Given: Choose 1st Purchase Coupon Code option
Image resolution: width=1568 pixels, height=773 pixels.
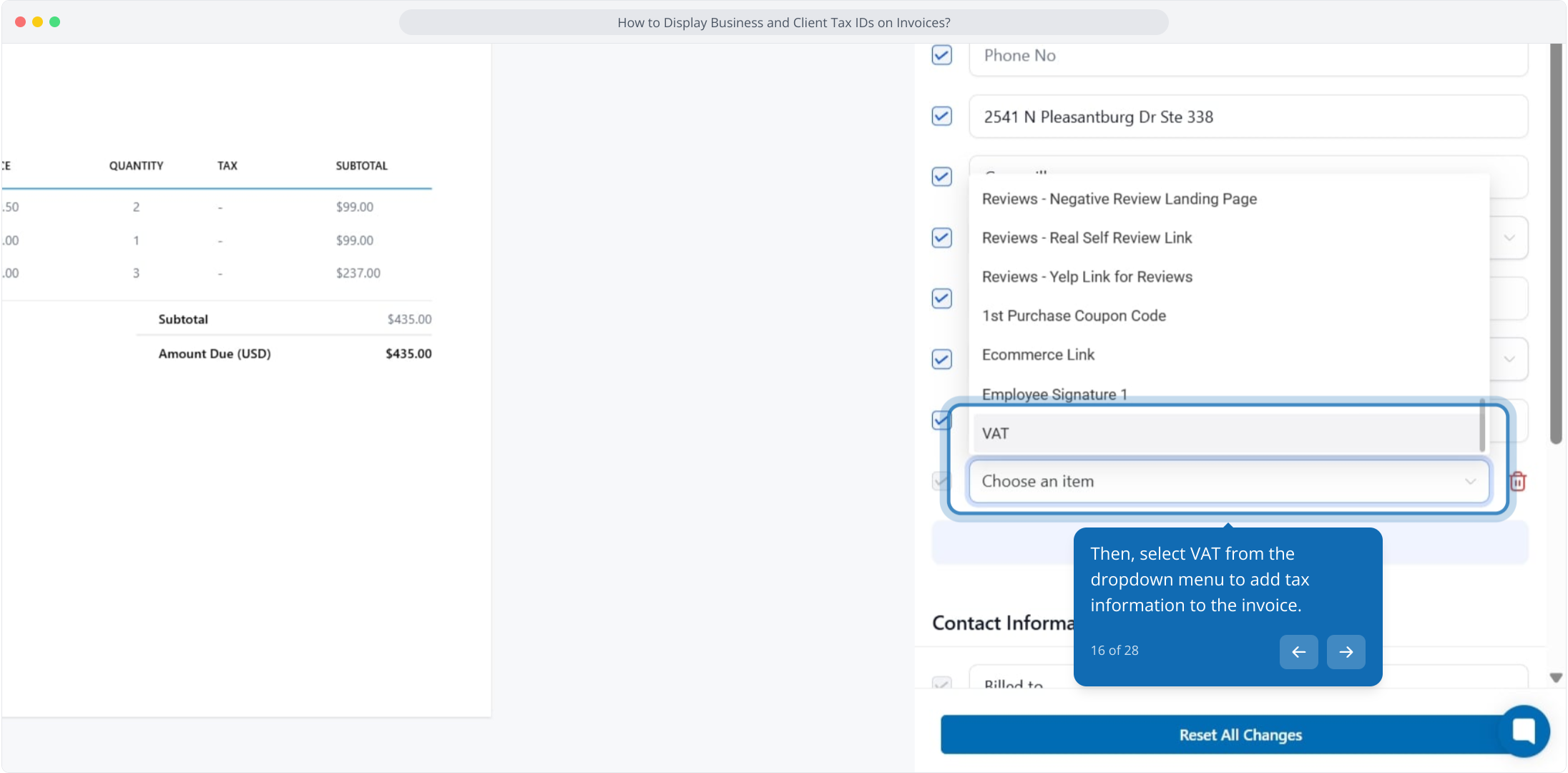Looking at the screenshot, I should pyautogui.click(x=1074, y=316).
